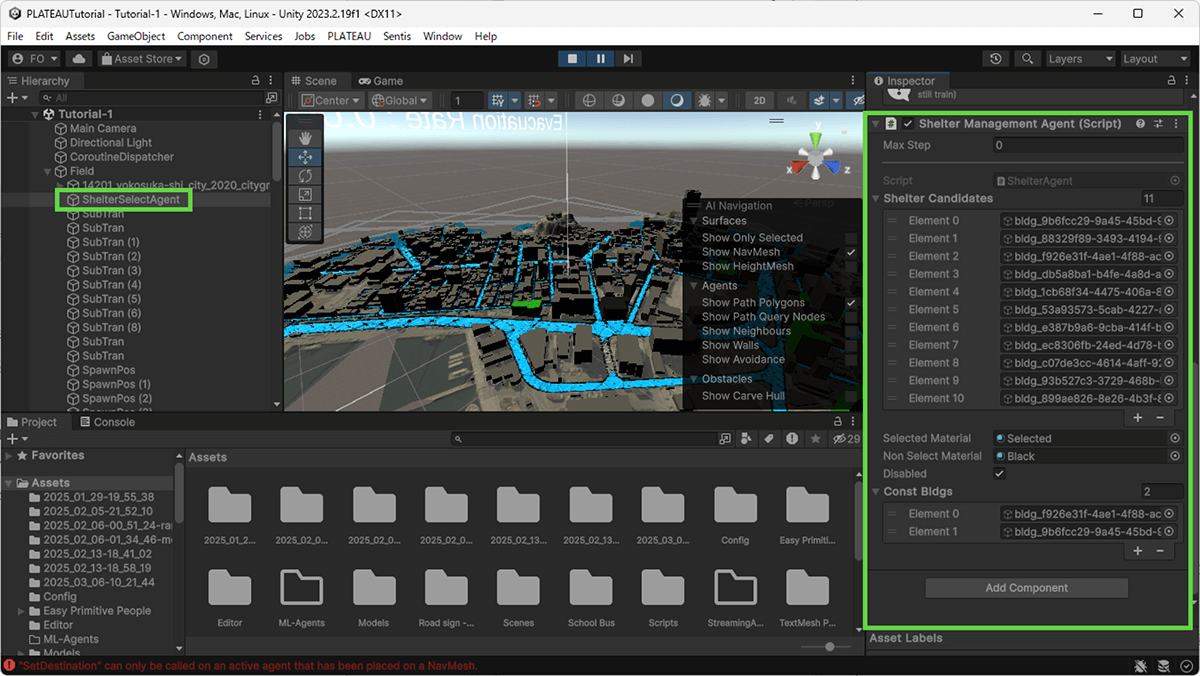The height and width of the screenshot is (676, 1200).
Task: Select the combined Transform tool
Action: pyautogui.click(x=305, y=231)
